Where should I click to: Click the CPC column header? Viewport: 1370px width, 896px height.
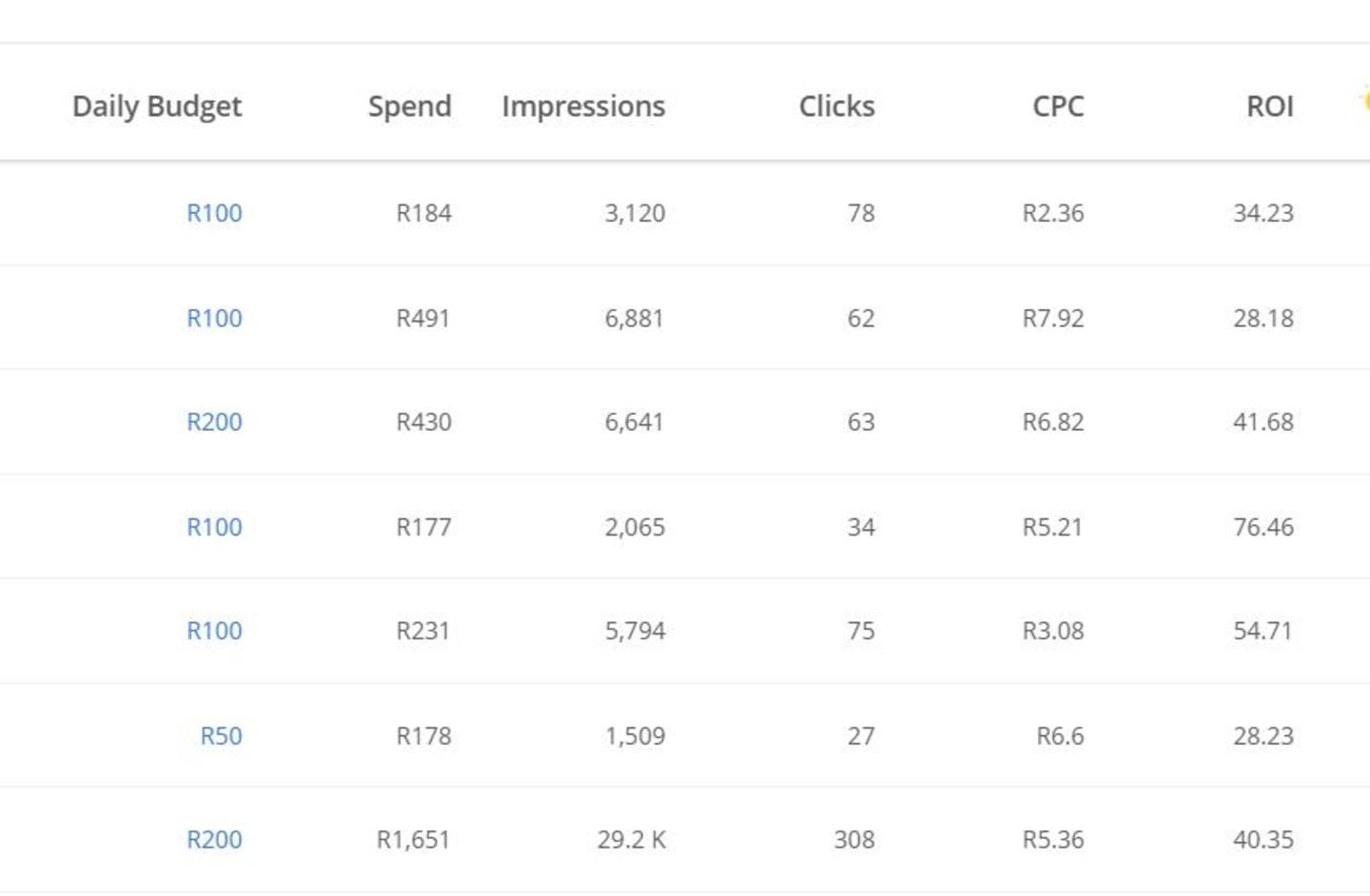[x=1058, y=106]
